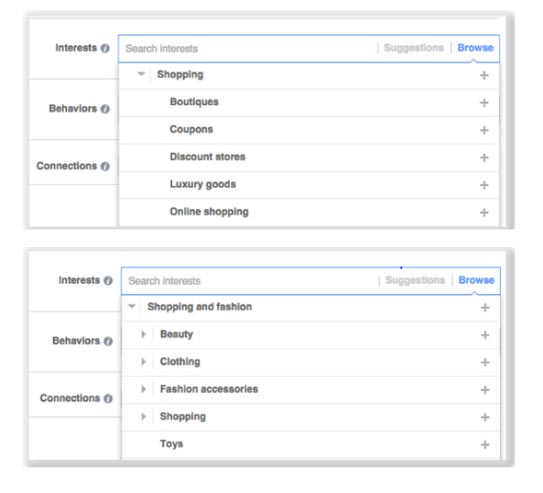The height and width of the screenshot is (493, 543).
Task: Add Fashion accessories using plus icon
Action: click(x=485, y=390)
